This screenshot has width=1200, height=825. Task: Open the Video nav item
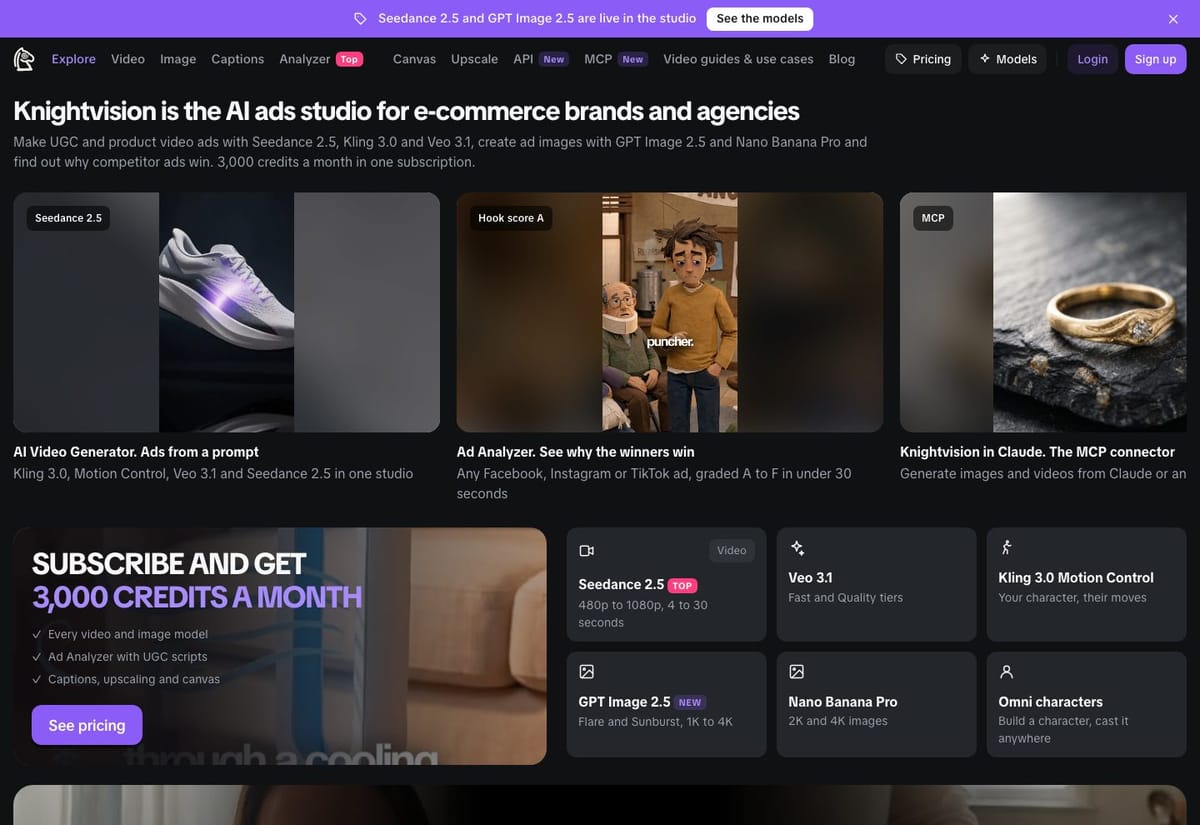tap(128, 59)
